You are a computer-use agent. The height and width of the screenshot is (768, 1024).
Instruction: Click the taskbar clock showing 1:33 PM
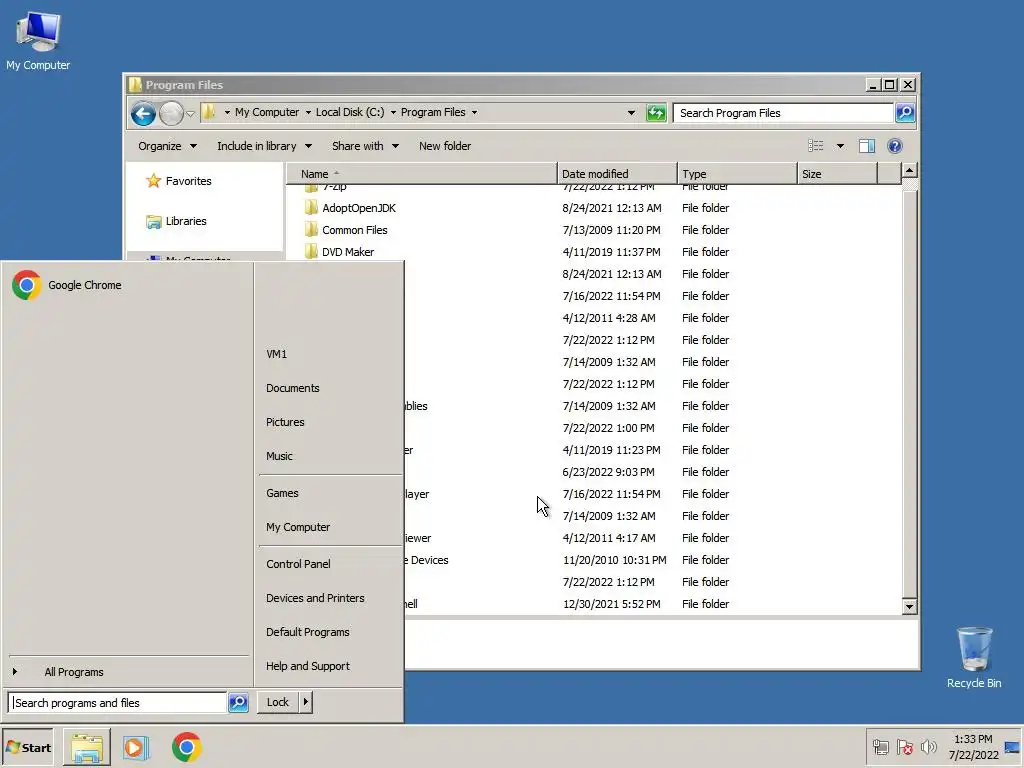coord(973,739)
